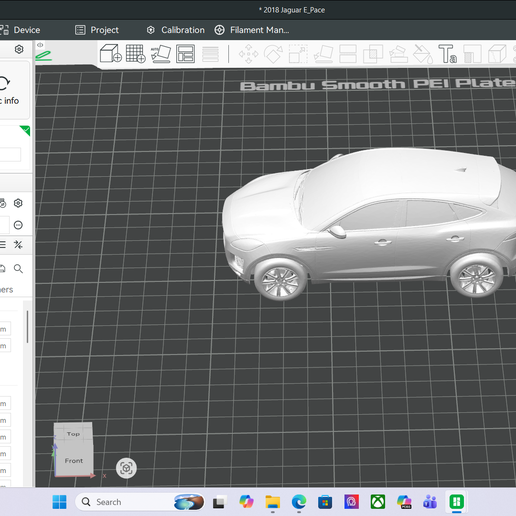Screen dimensions: 516x516
Task: Click the compare presets icon
Action: 18,245
